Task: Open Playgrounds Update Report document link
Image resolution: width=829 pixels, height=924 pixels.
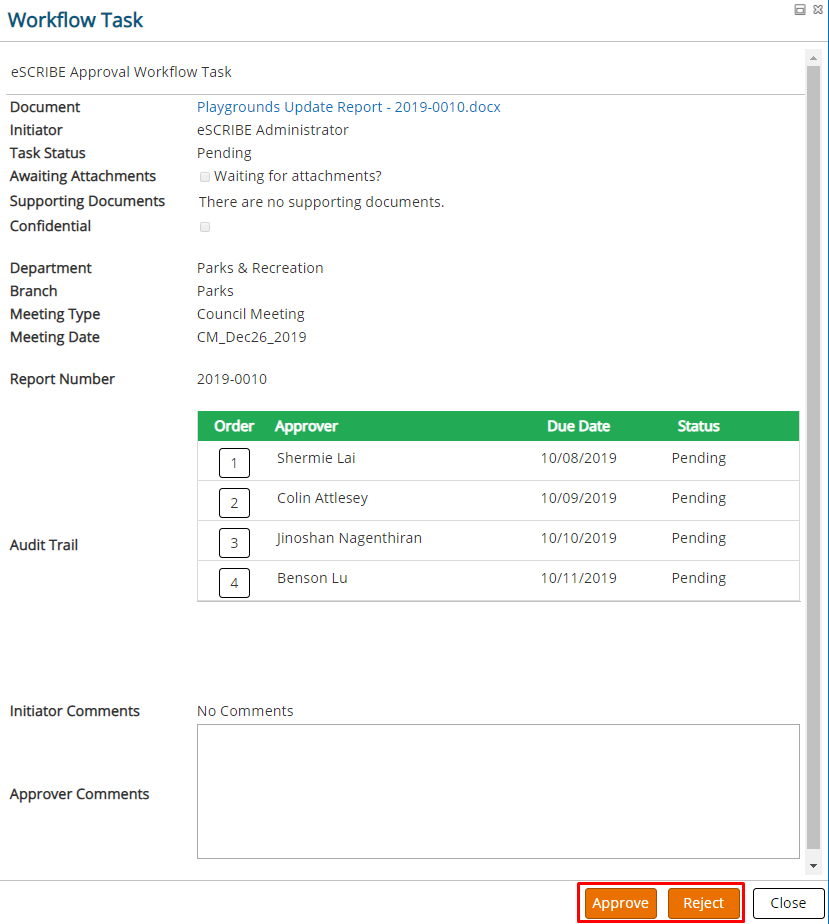Action: (348, 107)
